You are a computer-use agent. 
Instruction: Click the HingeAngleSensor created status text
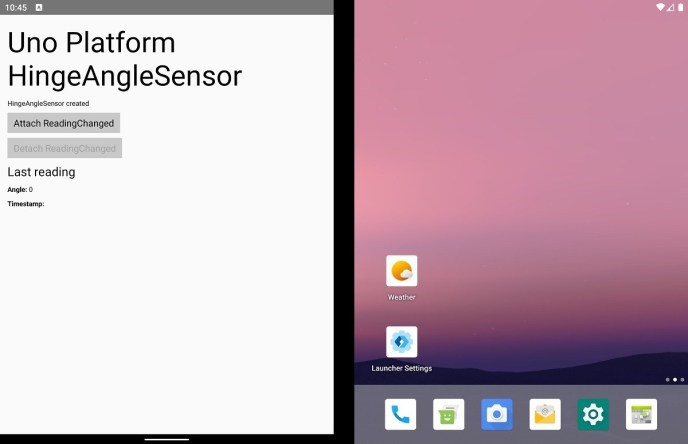(x=48, y=104)
